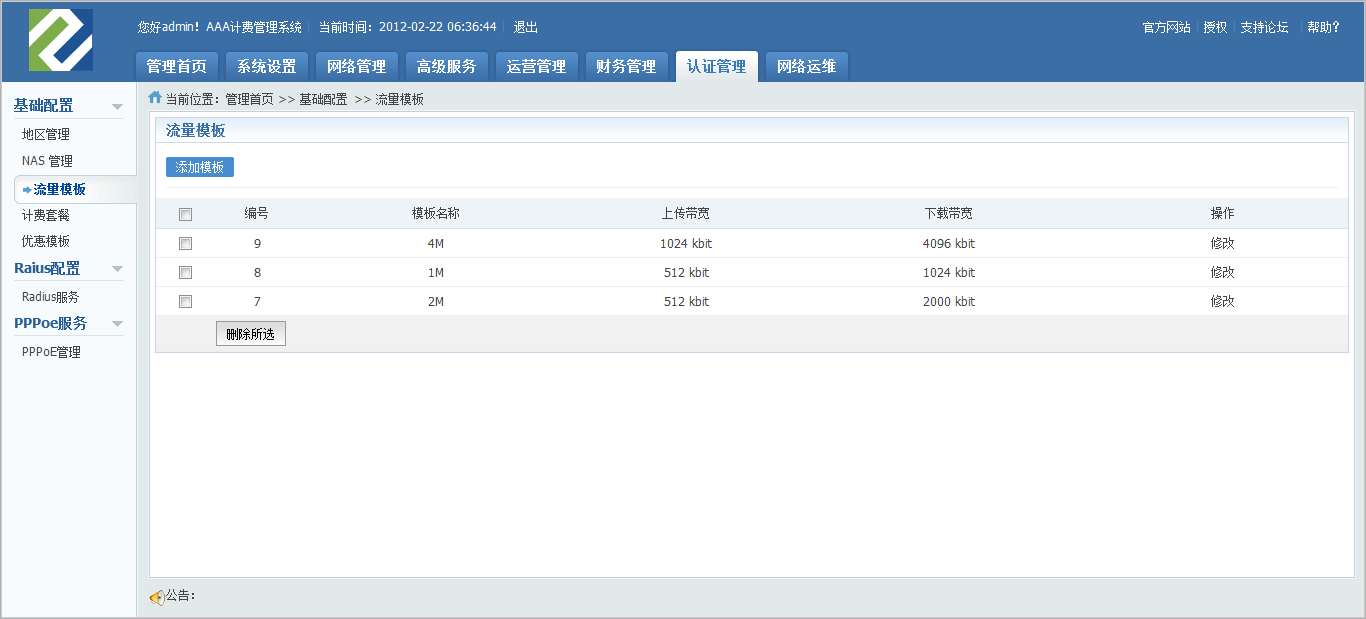Click the 模板名称 column header

click(x=436, y=213)
